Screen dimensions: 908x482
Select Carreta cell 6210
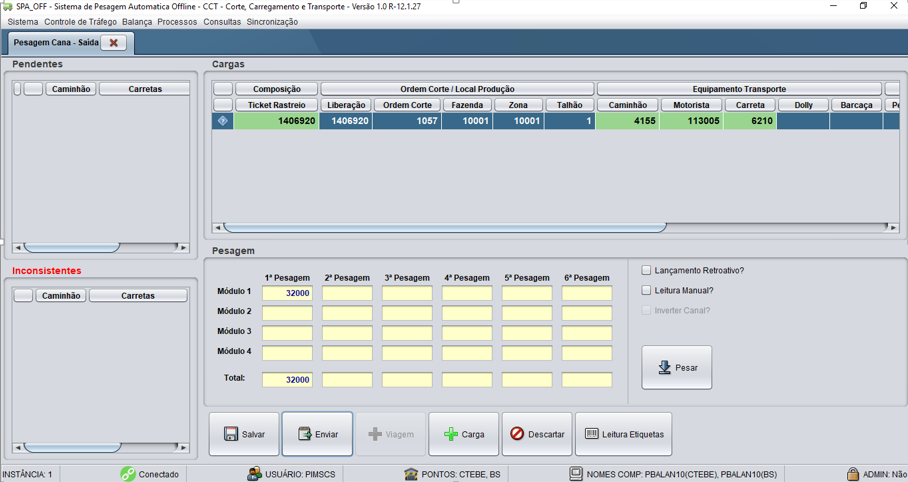(750, 120)
